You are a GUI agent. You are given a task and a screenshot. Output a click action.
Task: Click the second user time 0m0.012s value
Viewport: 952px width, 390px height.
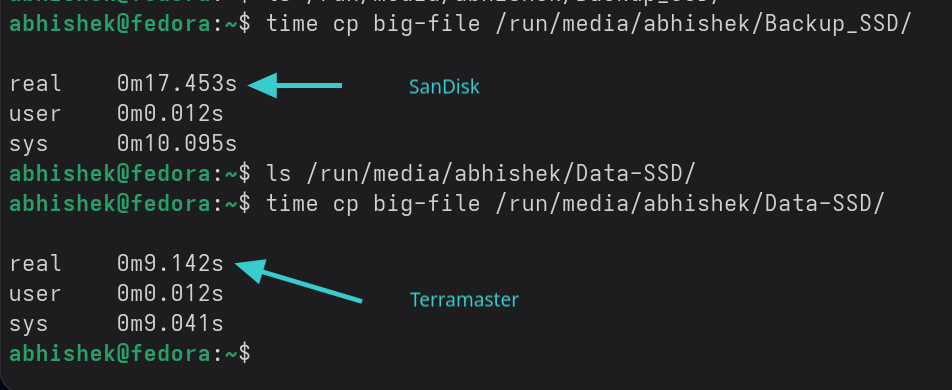click(170, 293)
